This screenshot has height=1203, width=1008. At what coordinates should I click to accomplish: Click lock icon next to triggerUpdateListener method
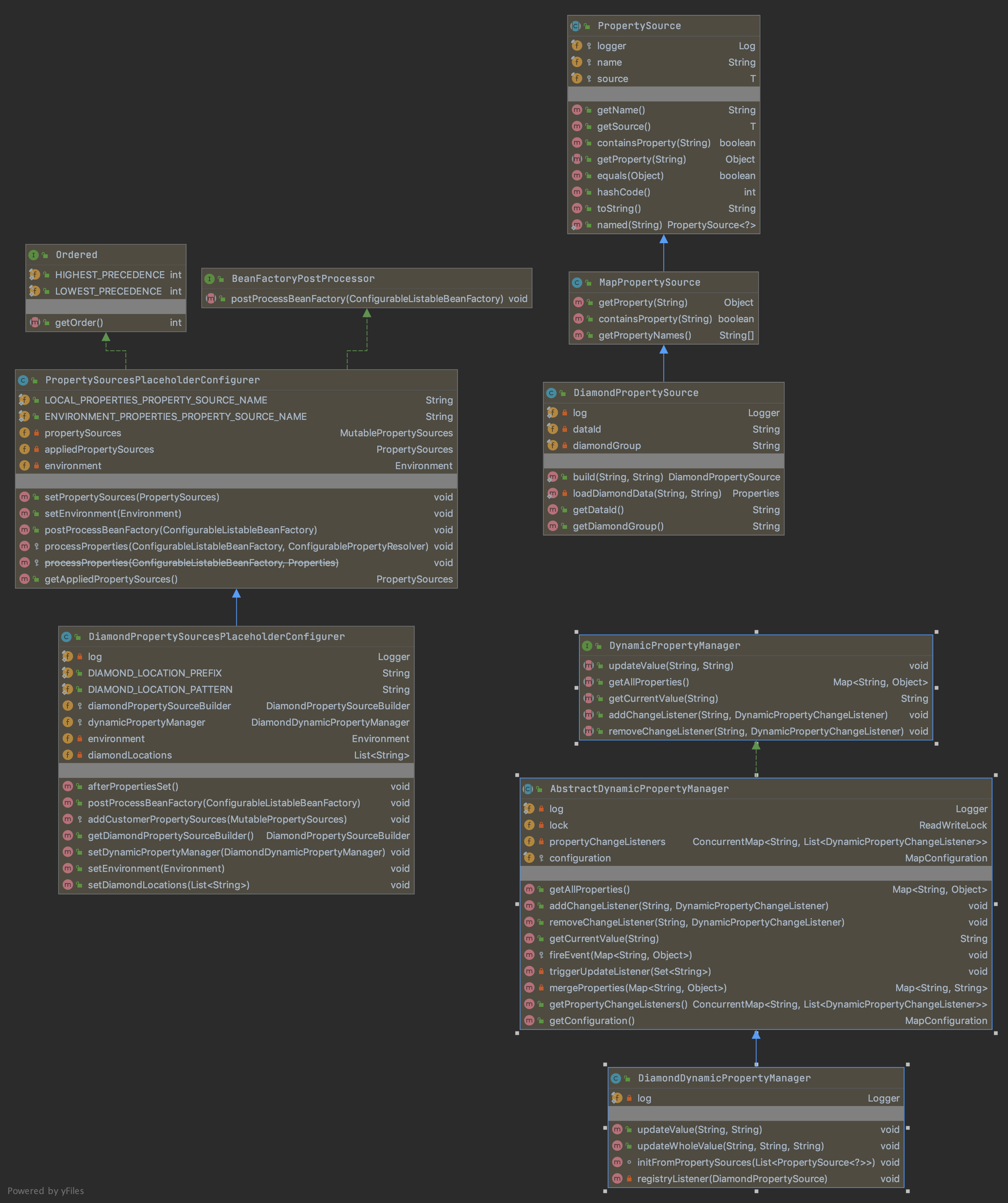[541, 971]
